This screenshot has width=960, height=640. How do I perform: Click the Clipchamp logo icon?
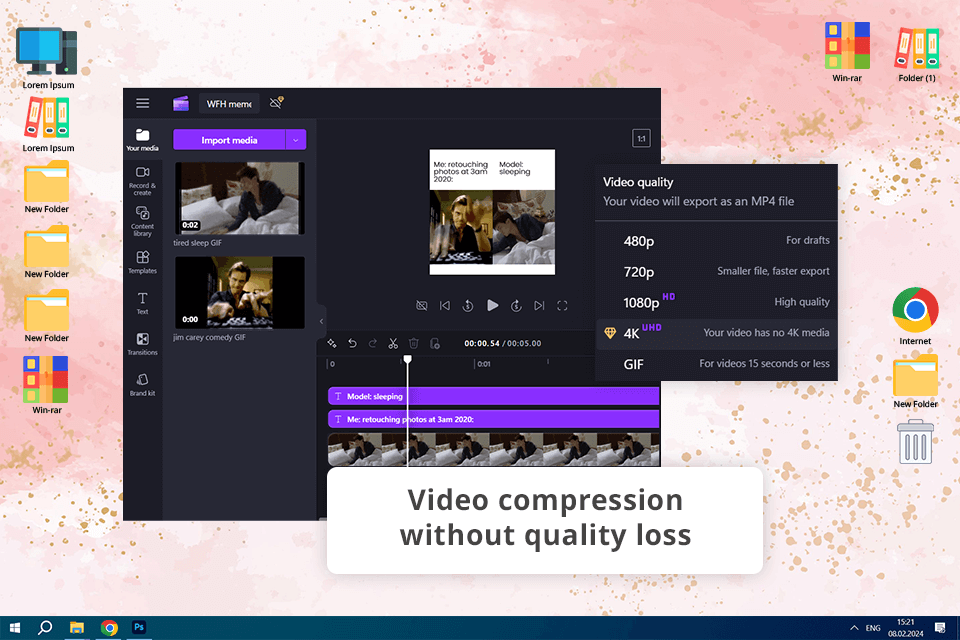[181, 104]
